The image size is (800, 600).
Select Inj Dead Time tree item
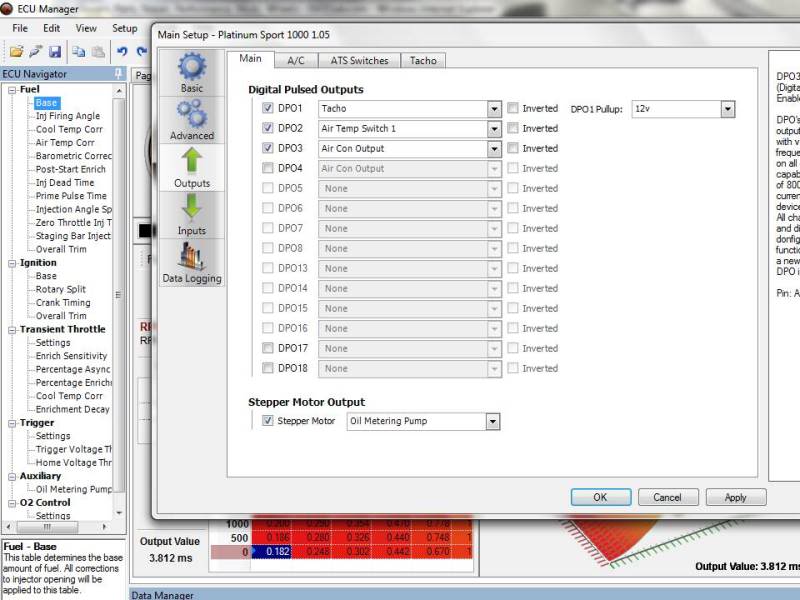[x=65, y=183]
